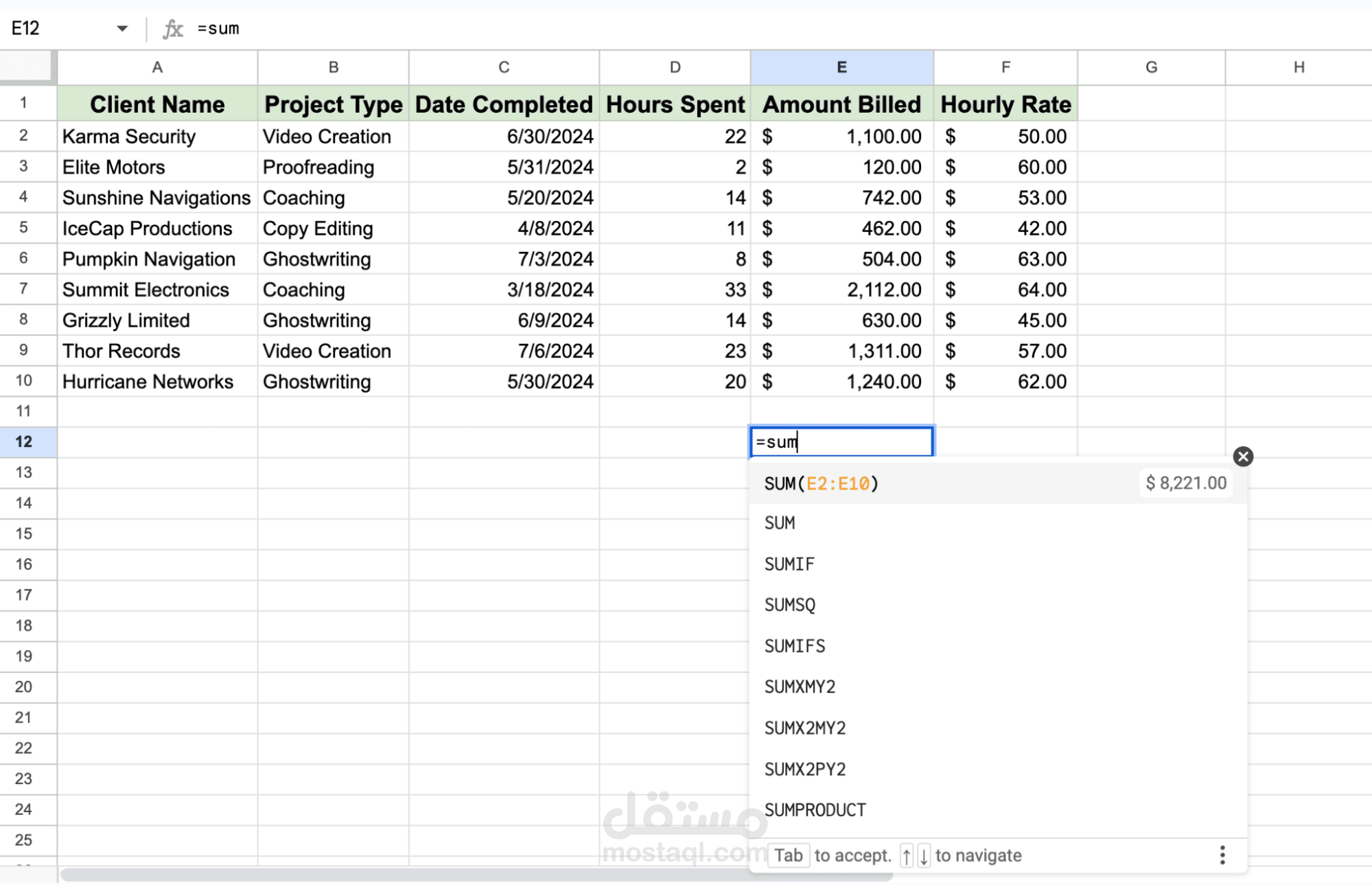The image size is (1372, 885).
Task: Choose the SUMX2MY2 function suggestion
Action: tap(998, 728)
